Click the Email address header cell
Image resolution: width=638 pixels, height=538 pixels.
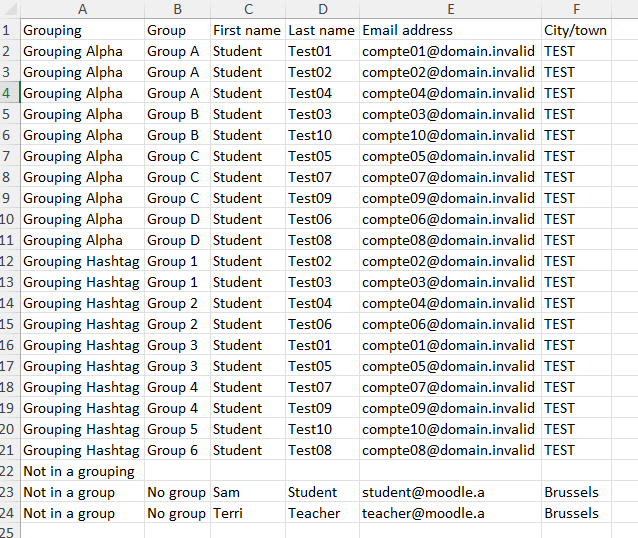[x=450, y=30]
